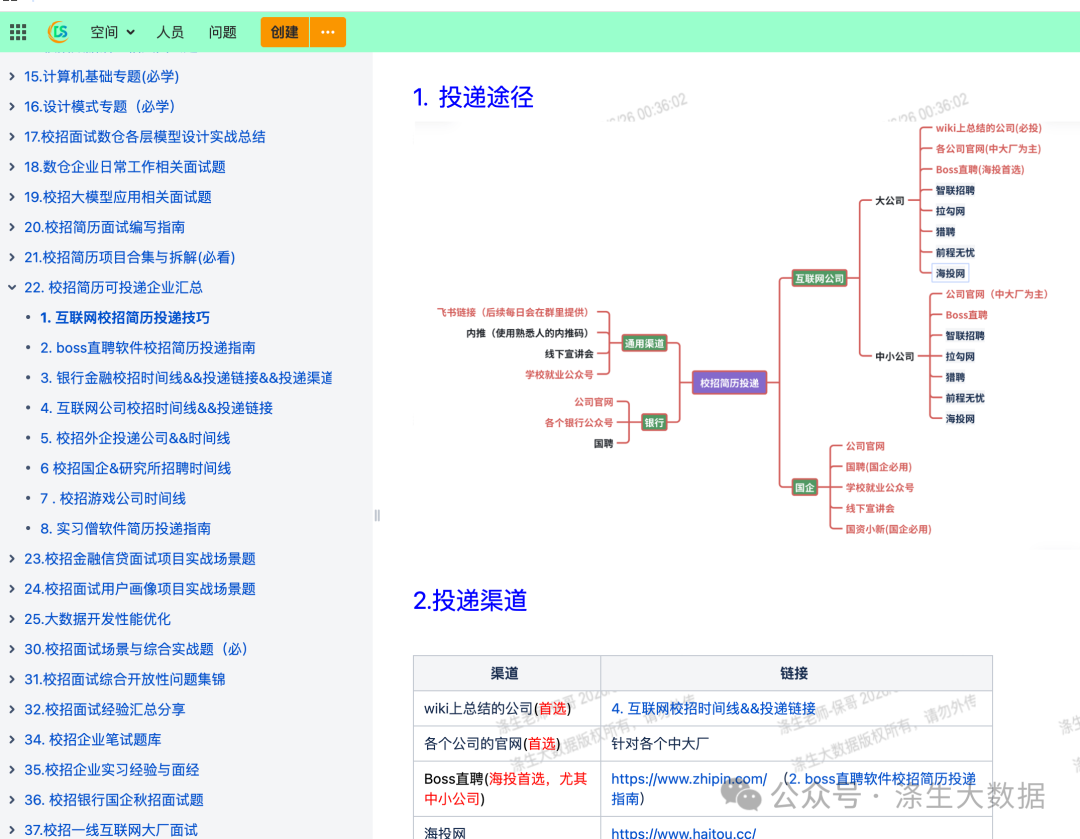Screen dimensions: 1080x839
Task: Expand 15.计算机基础专题(必学) tree node
Action: point(12,76)
